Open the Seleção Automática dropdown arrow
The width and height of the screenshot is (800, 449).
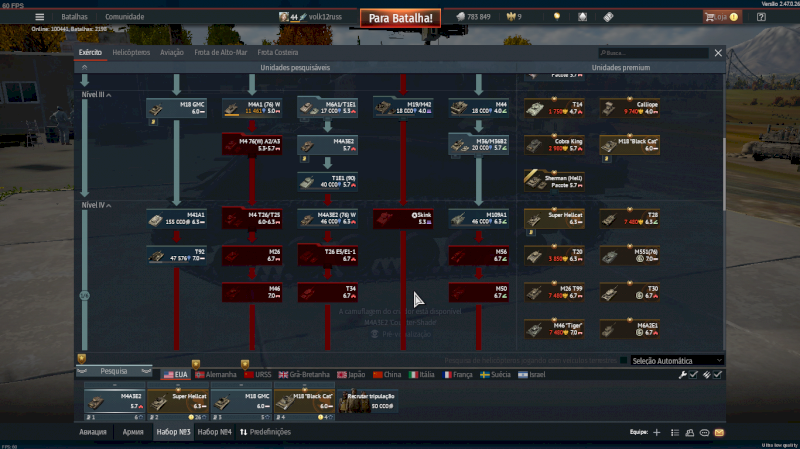(718, 360)
